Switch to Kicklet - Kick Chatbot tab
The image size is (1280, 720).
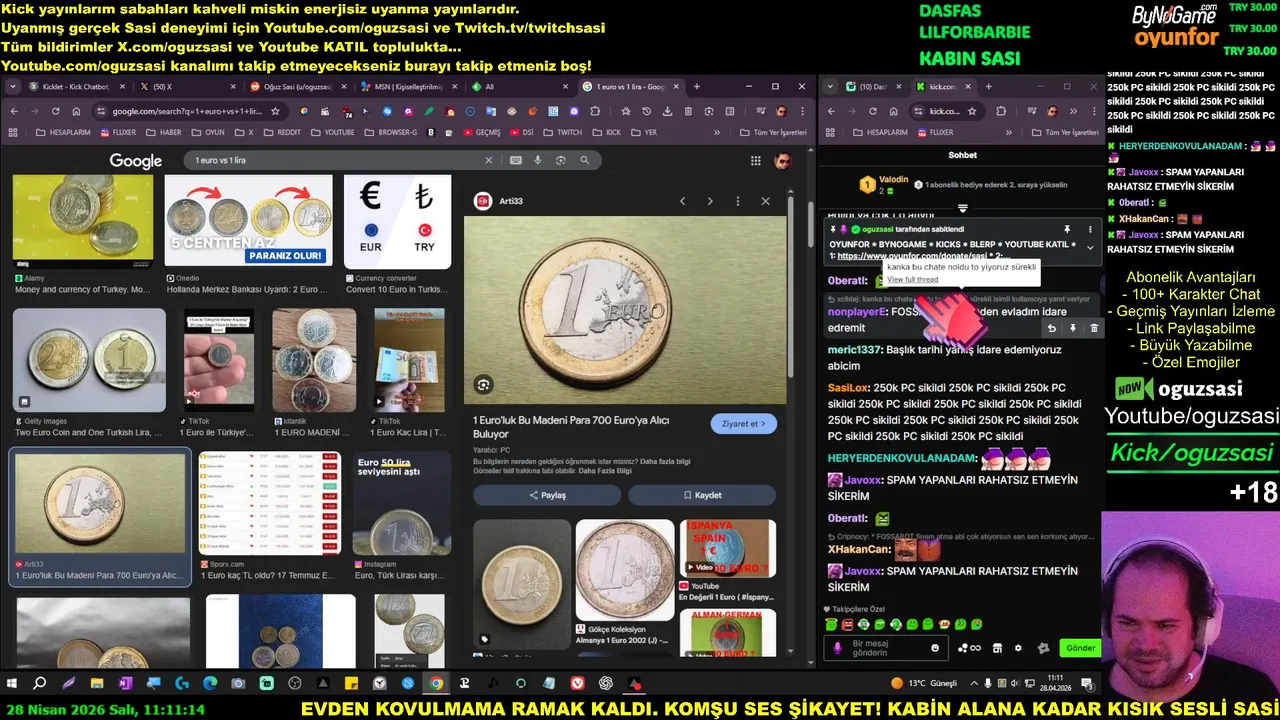click(x=77, y=87)
